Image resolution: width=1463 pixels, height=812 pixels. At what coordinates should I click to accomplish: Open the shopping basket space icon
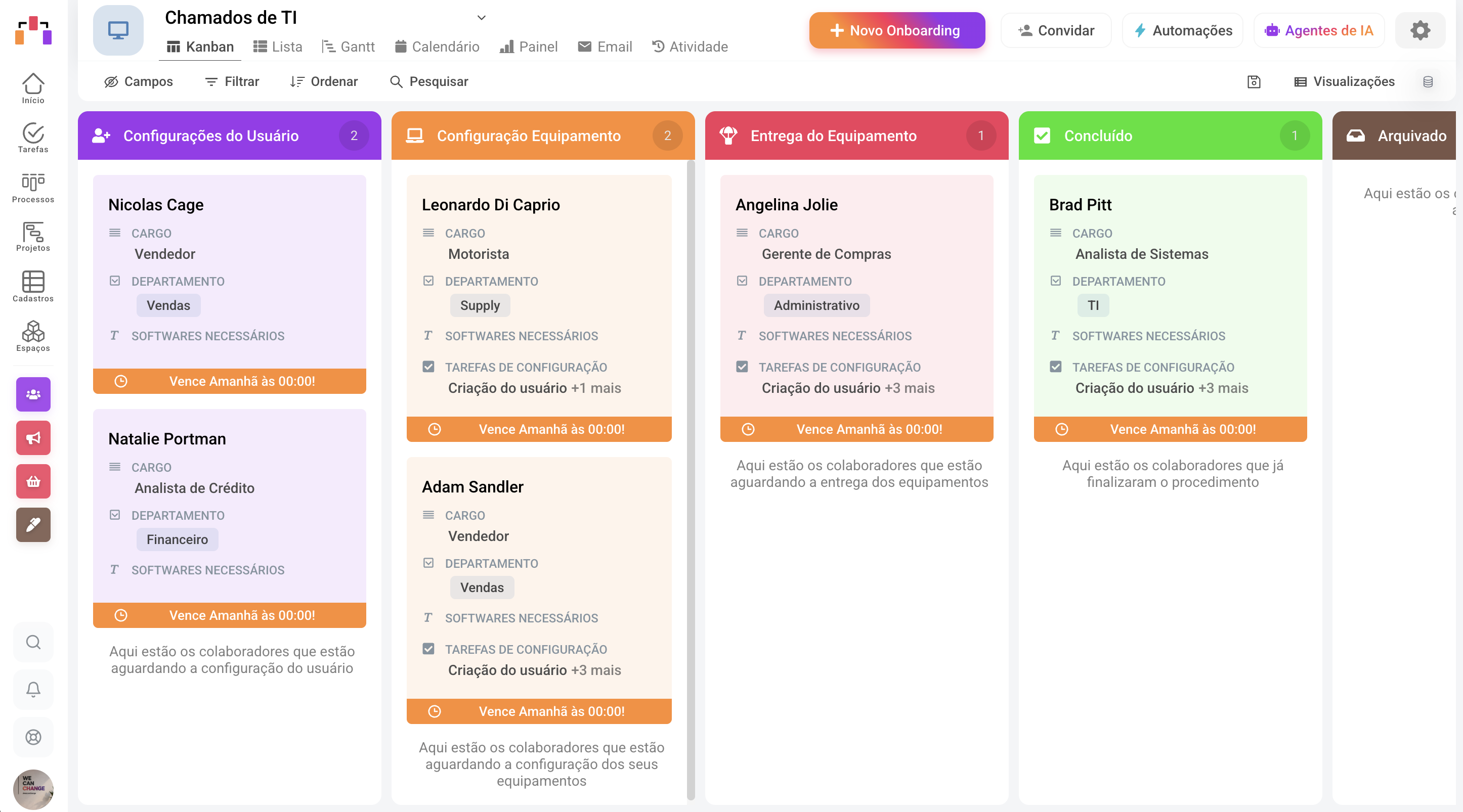coord(33,481)
